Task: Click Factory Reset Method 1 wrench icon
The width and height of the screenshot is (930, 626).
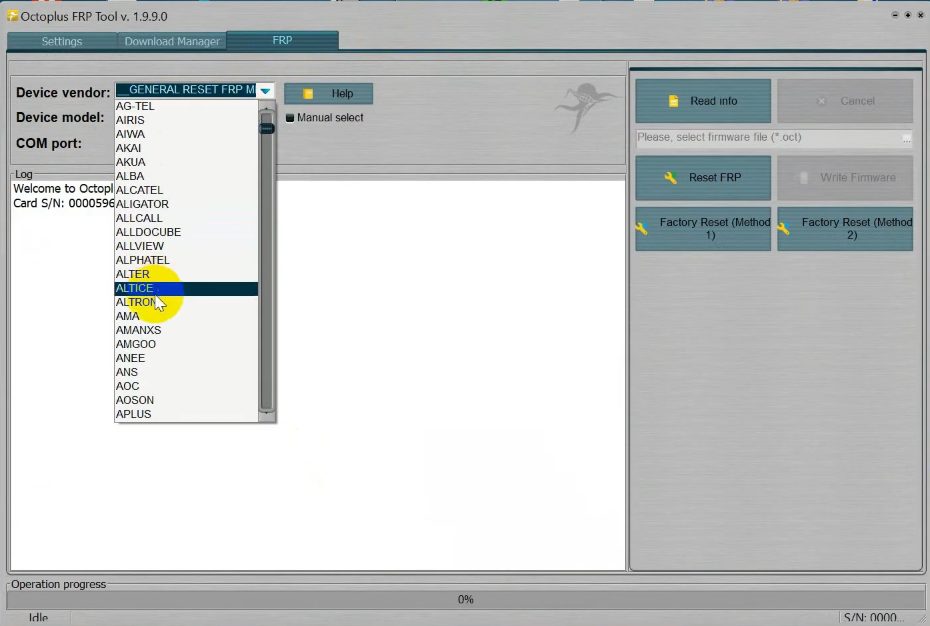Action: pyautogui.click(x=642, y=228)
